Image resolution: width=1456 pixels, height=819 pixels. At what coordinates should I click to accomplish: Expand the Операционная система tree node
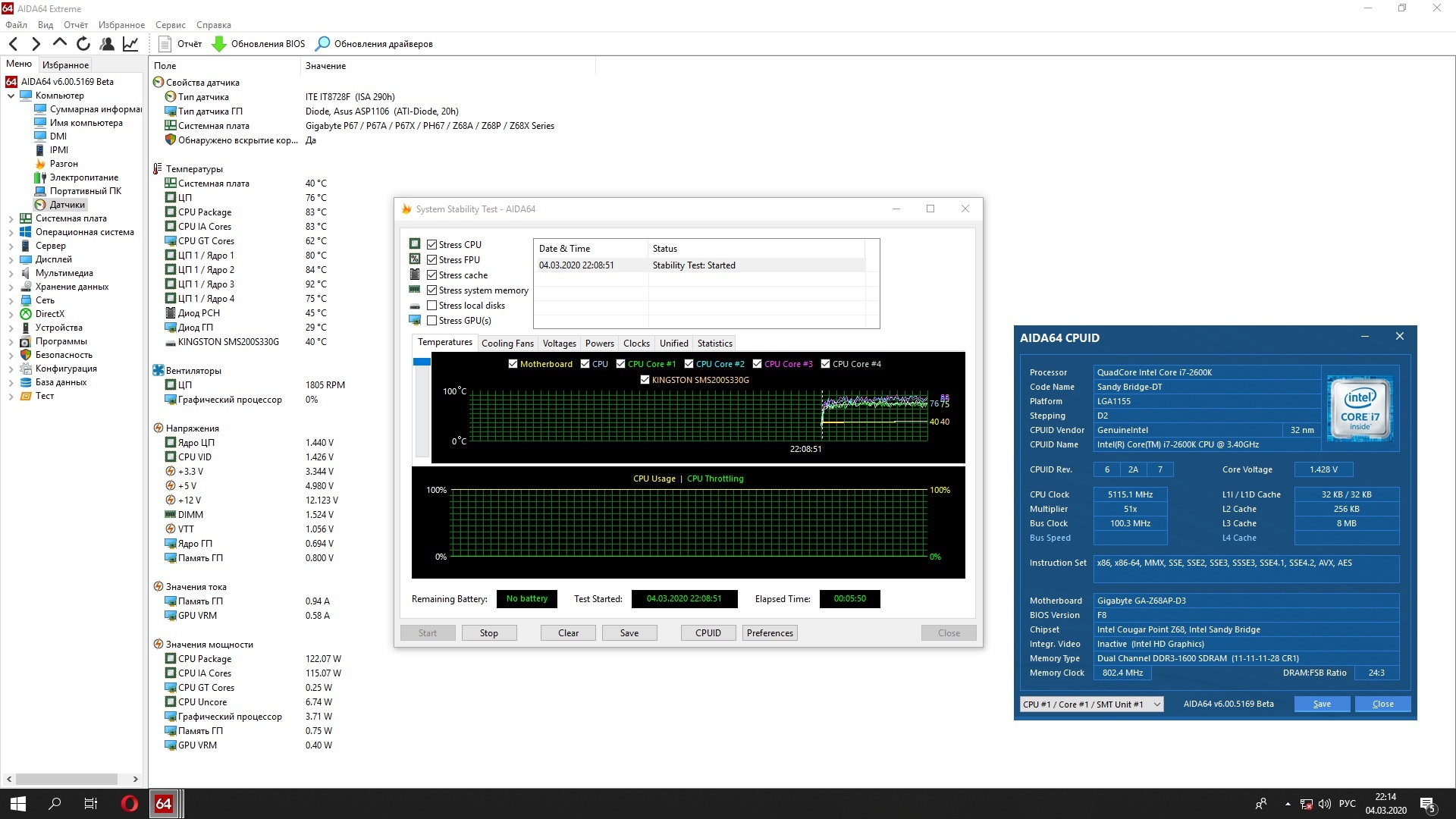11,232
